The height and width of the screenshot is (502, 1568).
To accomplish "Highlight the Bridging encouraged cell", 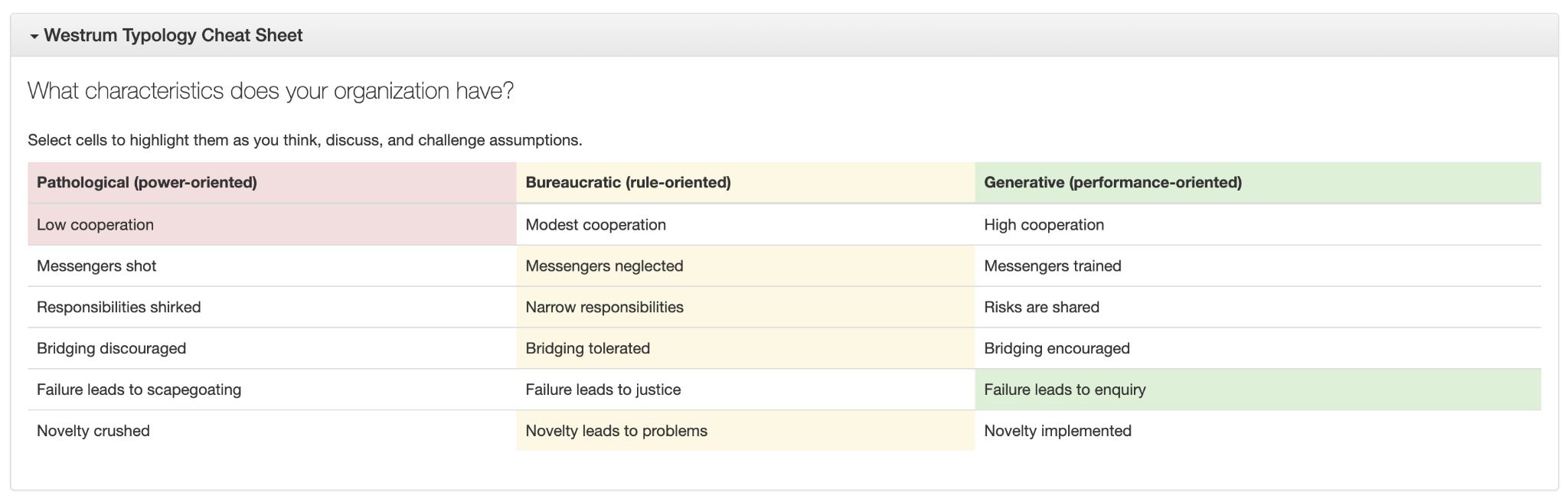I will pyautogui.click(x=1258, y=348).
